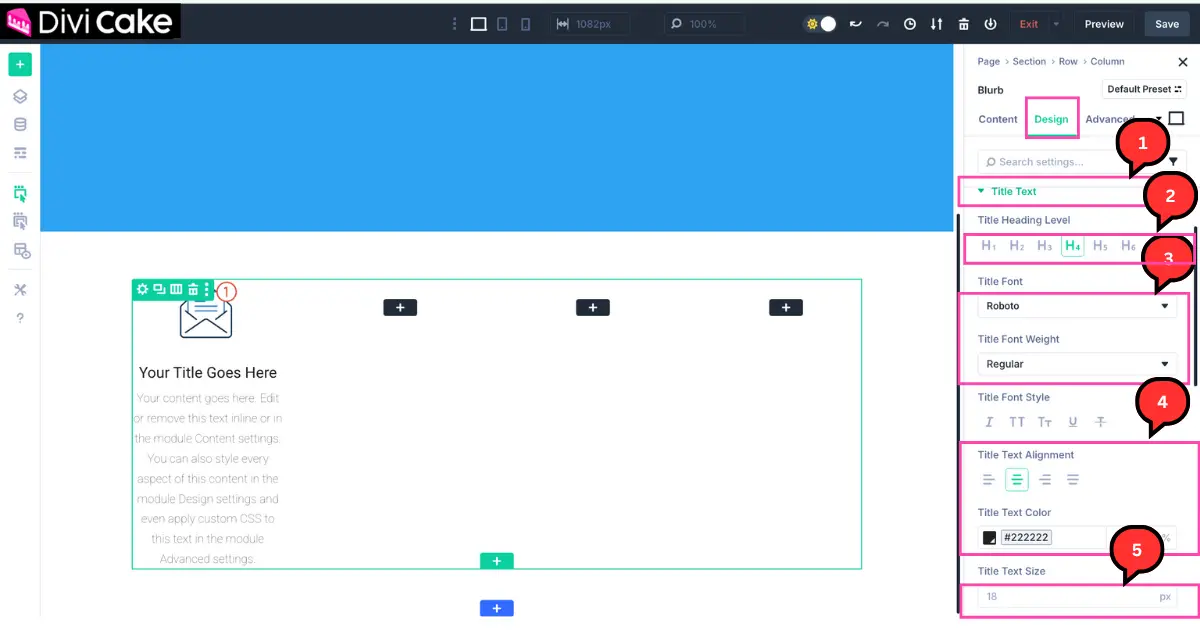1200x630 pixels.
Task: Select H5 heading level
Action: [x=1100, y=246]
